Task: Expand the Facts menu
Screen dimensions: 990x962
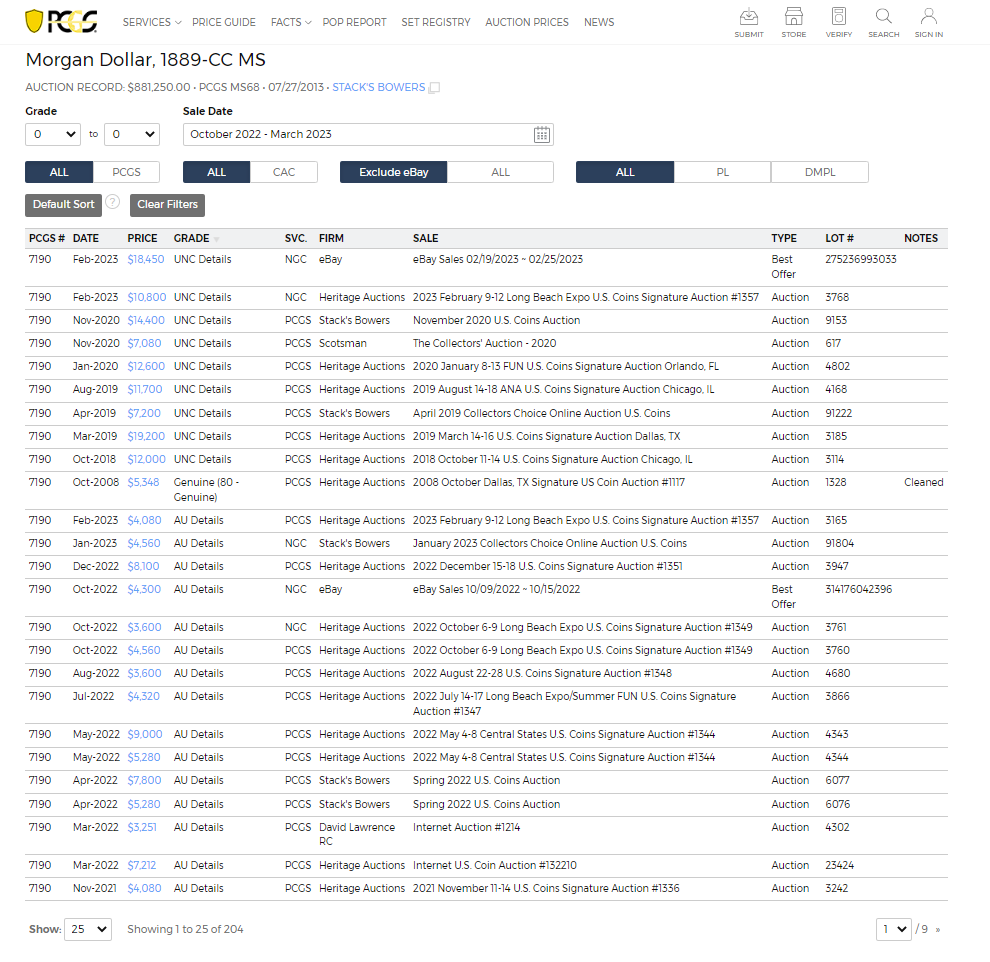Action: pyautogui.click(x=291, y=22)
